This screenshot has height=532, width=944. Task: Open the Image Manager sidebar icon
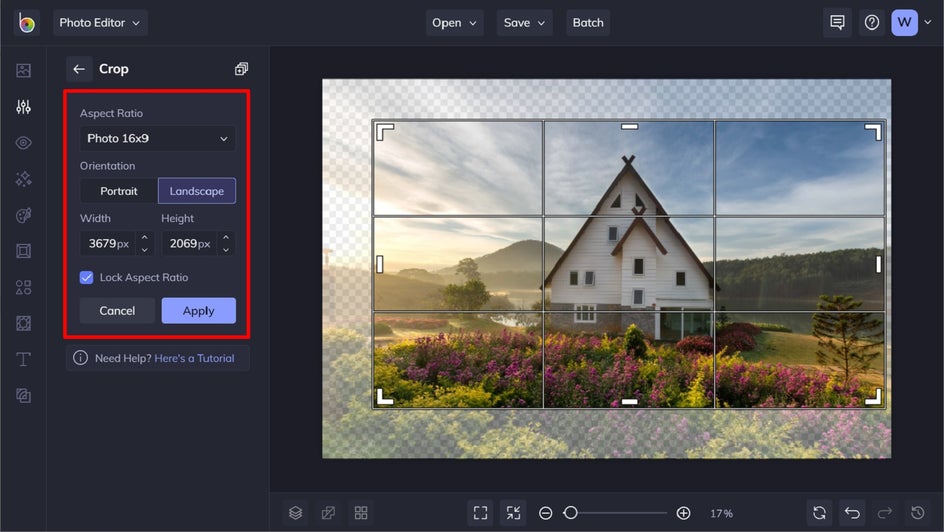[x=23, y=70]
